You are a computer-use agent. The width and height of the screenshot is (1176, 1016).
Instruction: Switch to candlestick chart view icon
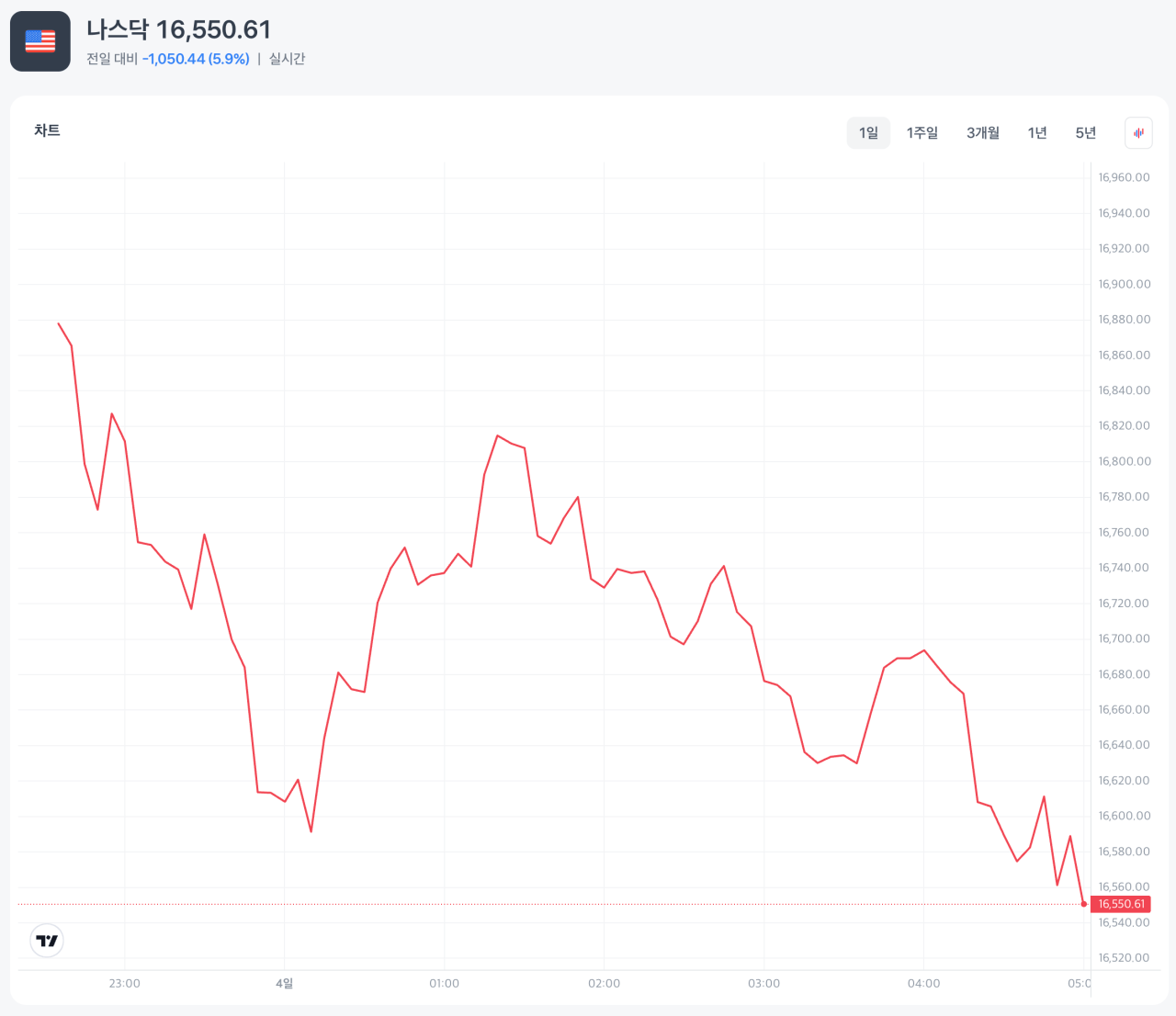(1138, 133)
